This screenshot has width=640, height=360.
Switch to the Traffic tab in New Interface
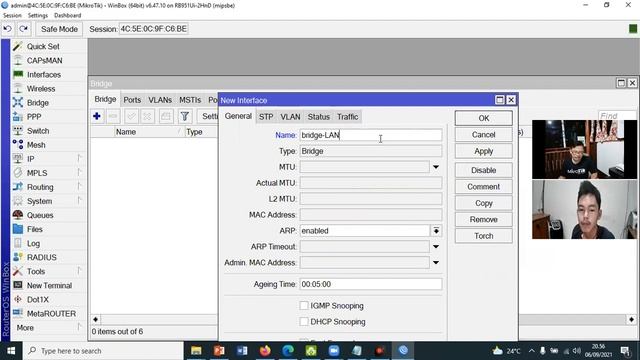(347, 117)
